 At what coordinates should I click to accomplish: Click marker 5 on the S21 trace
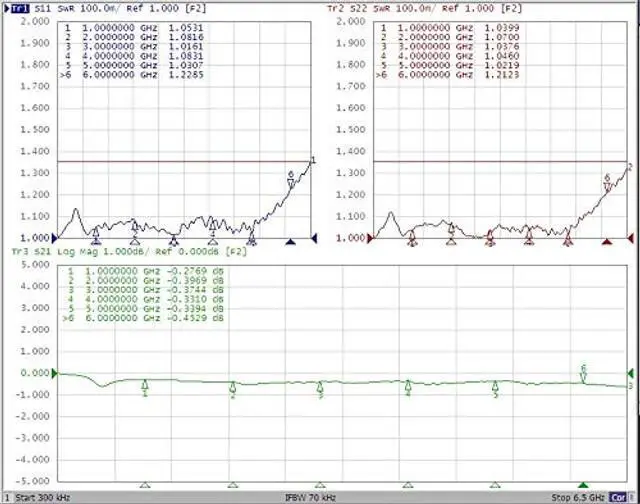495,387
